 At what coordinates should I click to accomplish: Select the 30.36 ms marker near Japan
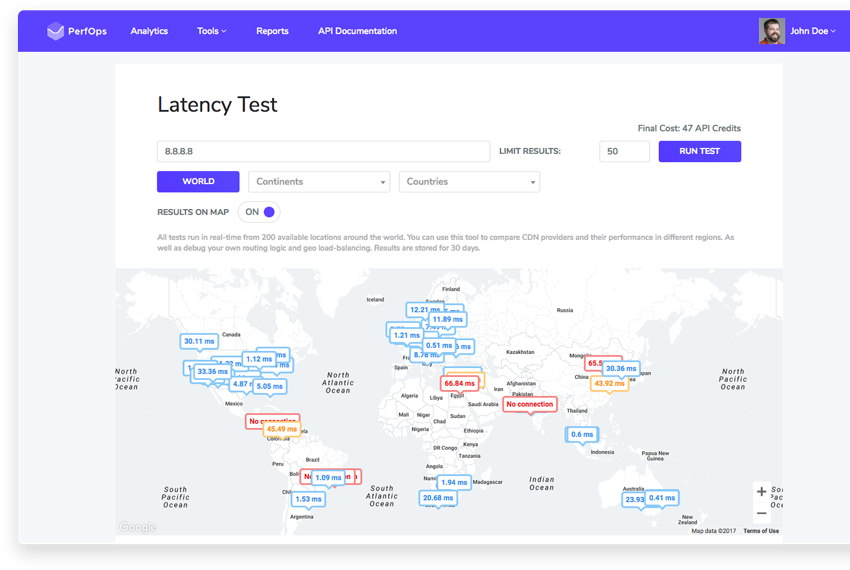pyautogui.click(x=621, y=368)
